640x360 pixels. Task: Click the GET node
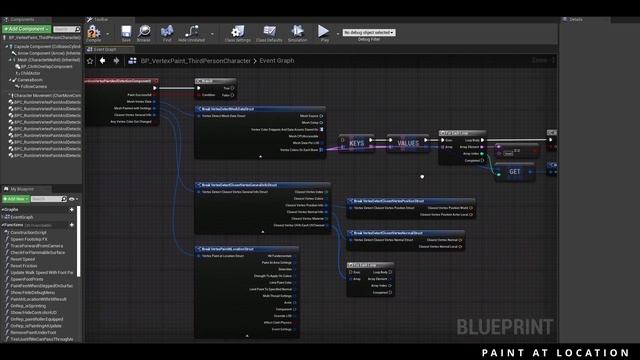coord(514,172)
